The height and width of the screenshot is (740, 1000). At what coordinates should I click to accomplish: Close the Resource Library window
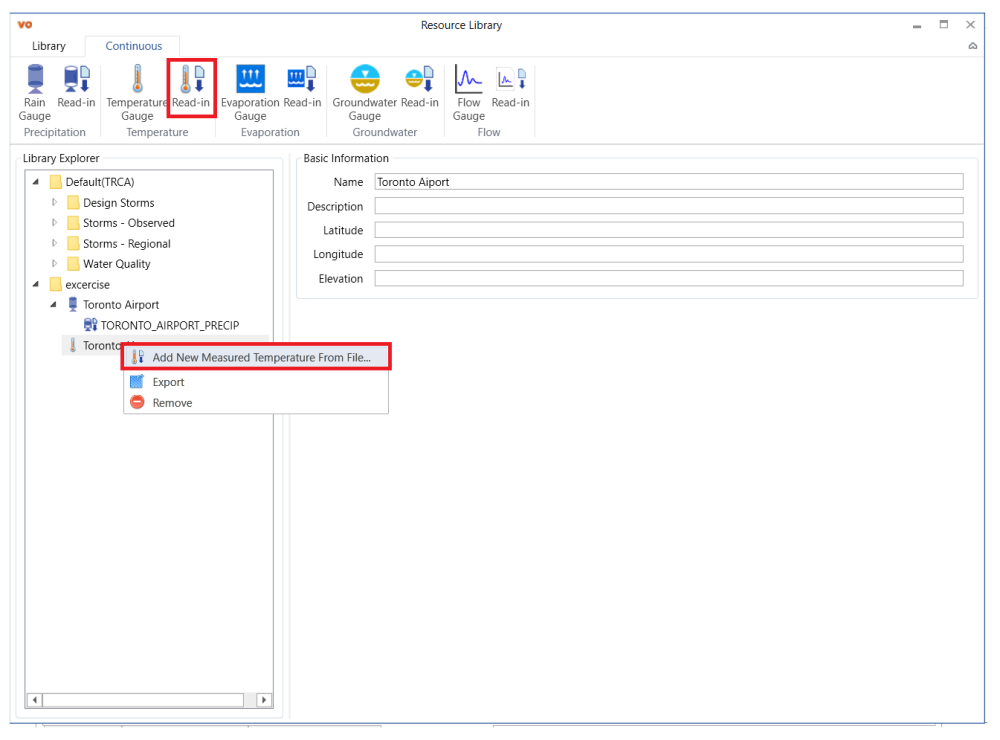(971, 25)
